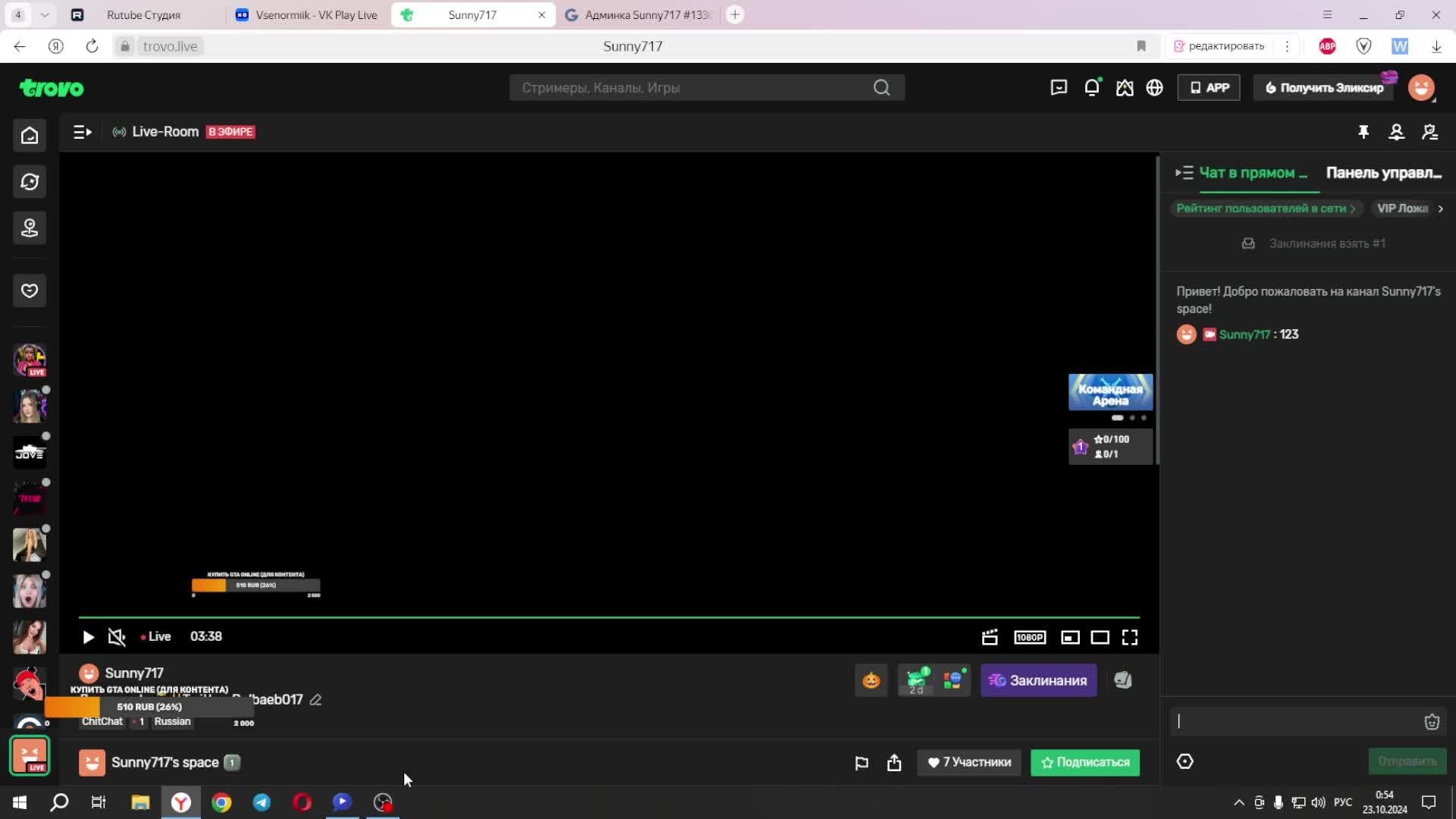Click the report flag icon
The image size is (1456, 819).
[x=861, y=763]
